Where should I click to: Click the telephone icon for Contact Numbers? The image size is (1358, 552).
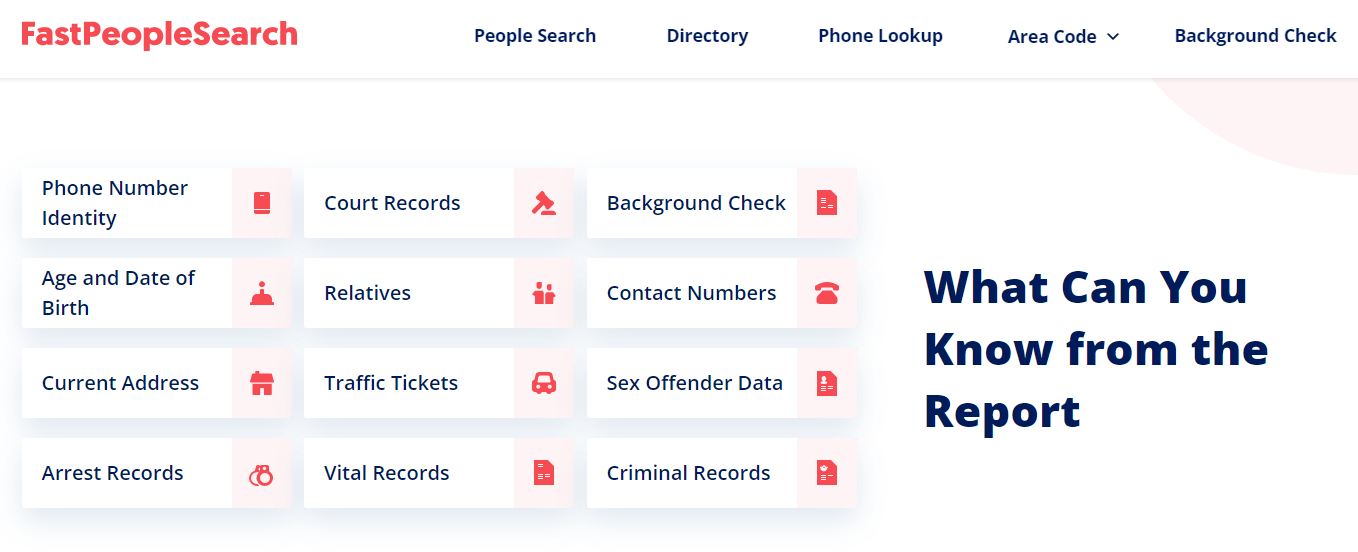(826, 293)
